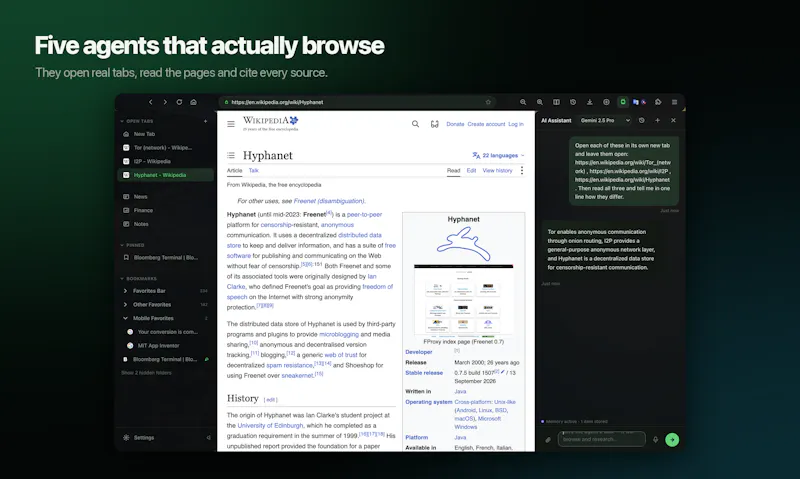
Task: Toggle the Hyphanet table of contents icon
Action: click(231, 155)
